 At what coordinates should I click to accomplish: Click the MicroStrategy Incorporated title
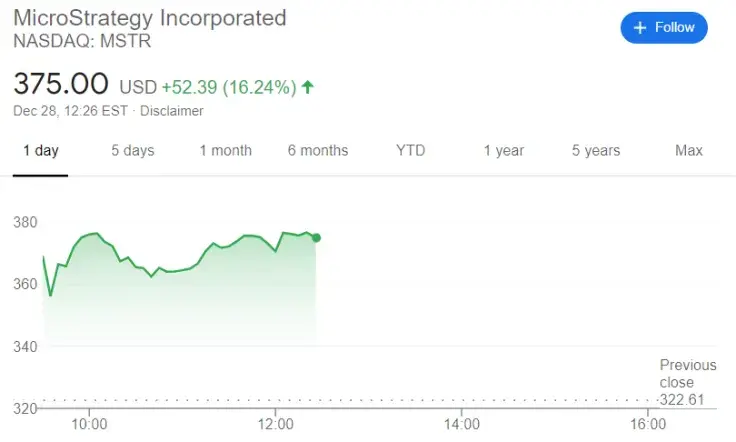[x=150, y=18]
